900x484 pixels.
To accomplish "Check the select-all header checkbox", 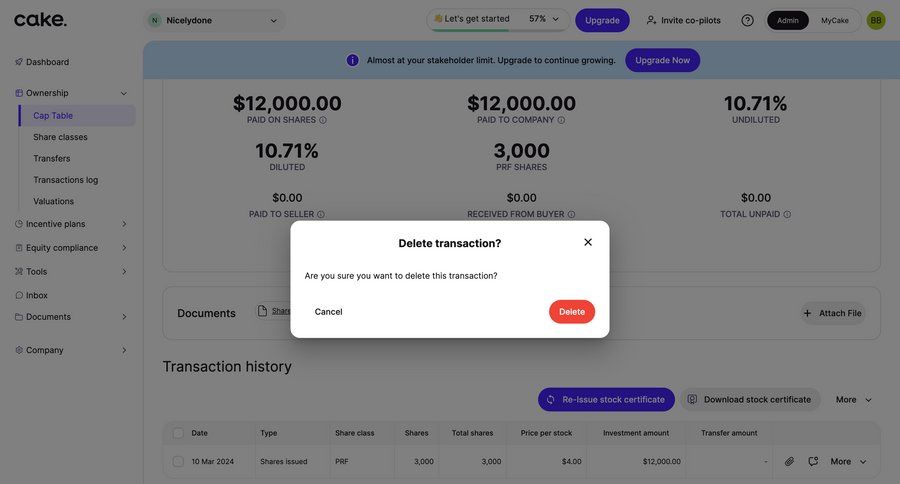I will point(178,433).
